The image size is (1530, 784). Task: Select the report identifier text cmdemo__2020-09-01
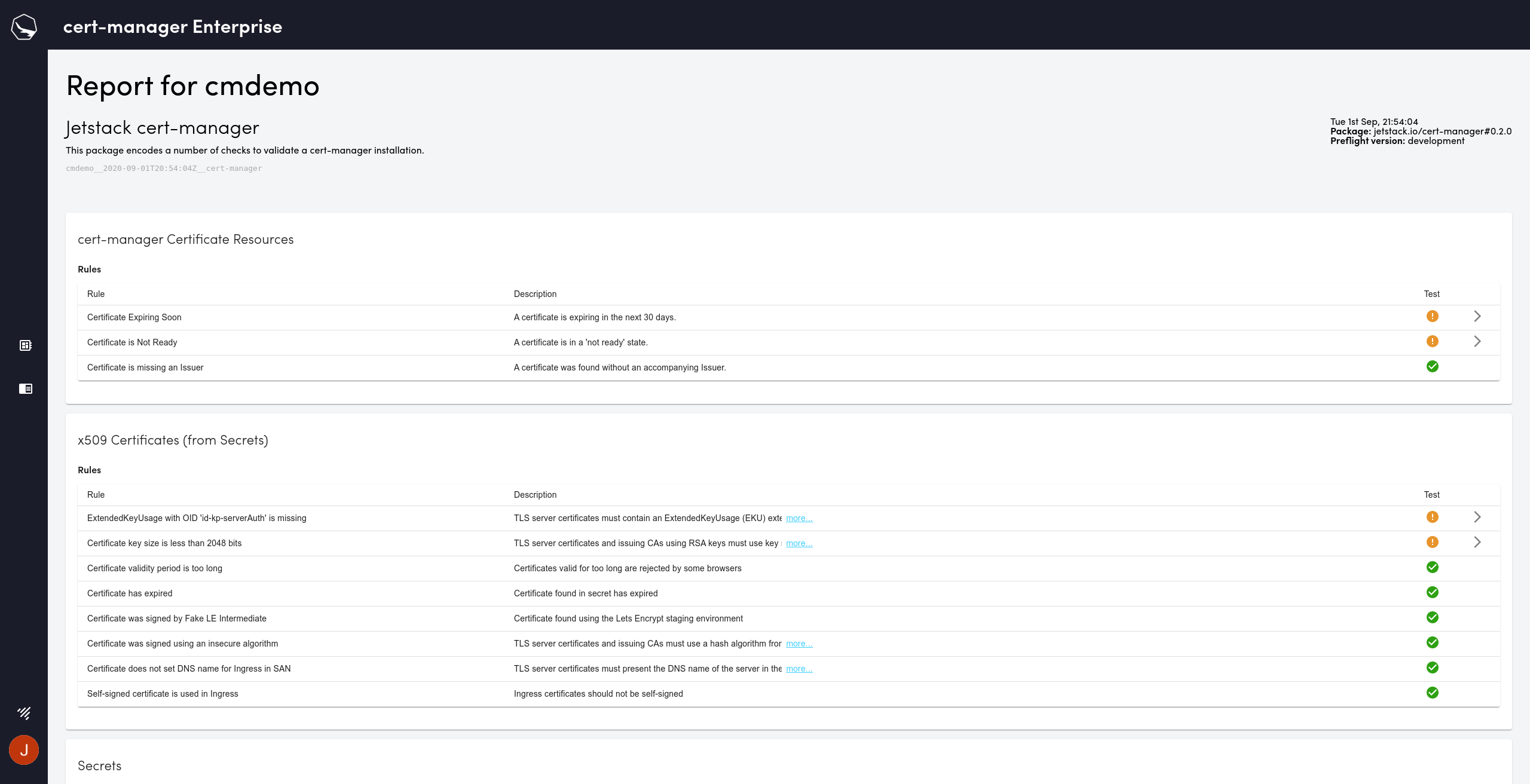[x=164, y=169]
